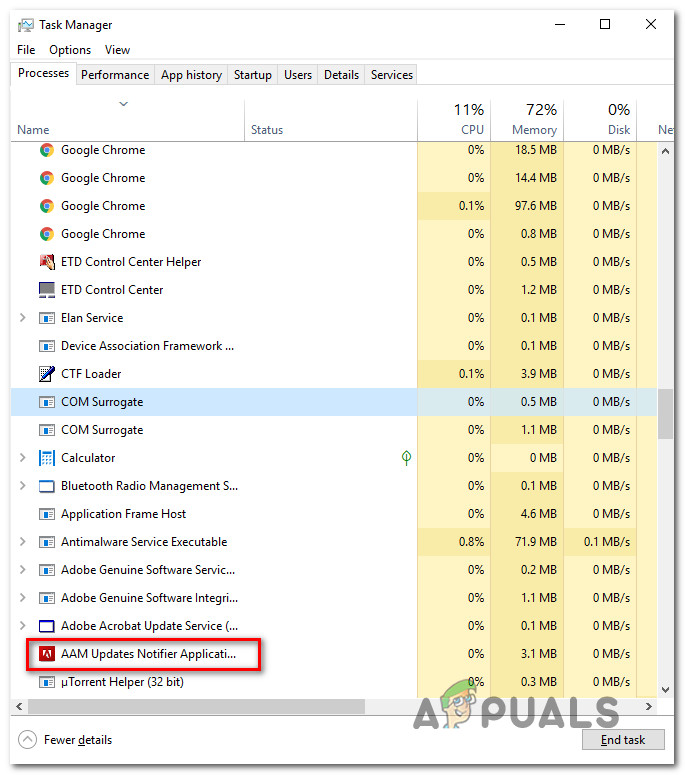
Task: Click the vertical scrollbar thumb
Action: (665, 414)
